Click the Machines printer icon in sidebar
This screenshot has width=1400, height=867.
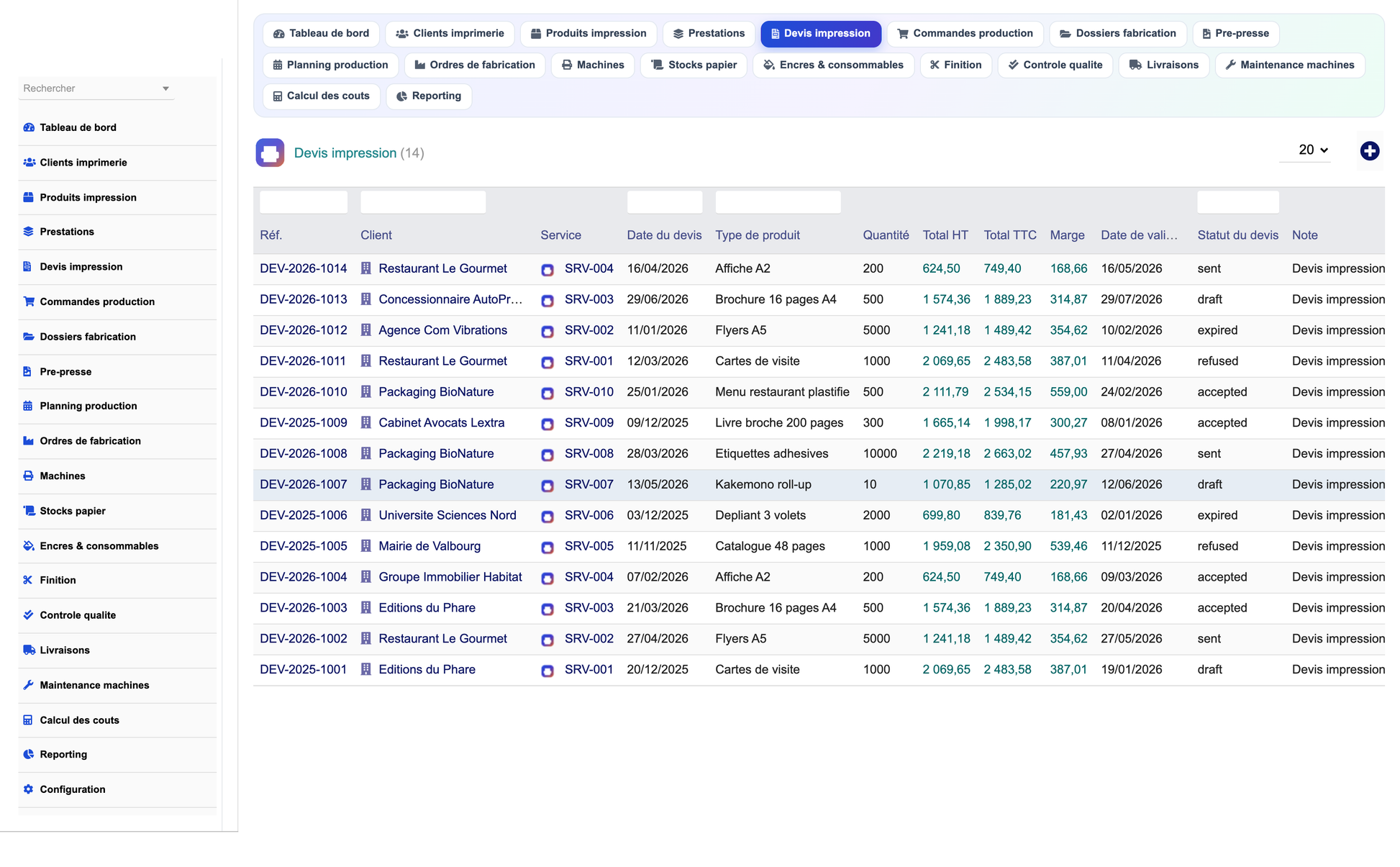point(29,476)
